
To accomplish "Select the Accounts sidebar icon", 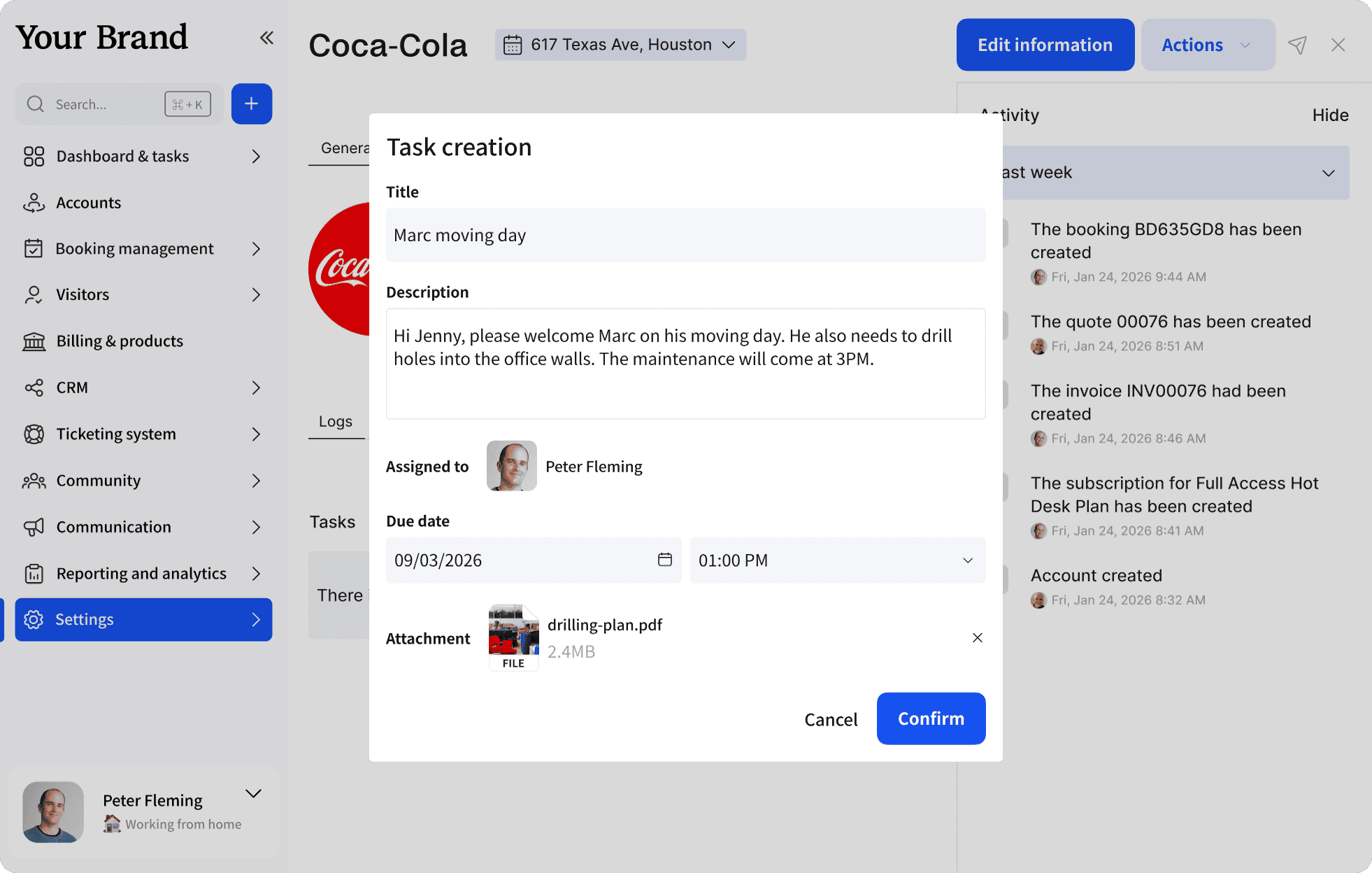I will [34, 203].
